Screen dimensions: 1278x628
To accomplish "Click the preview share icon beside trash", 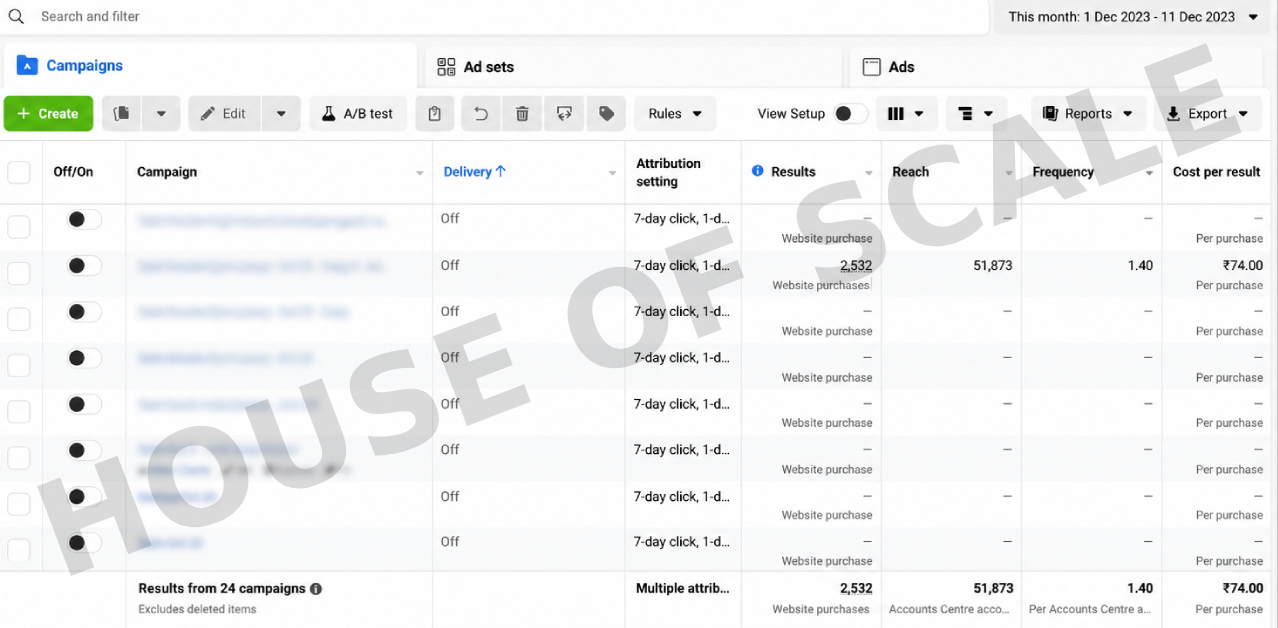I will 564,114.
